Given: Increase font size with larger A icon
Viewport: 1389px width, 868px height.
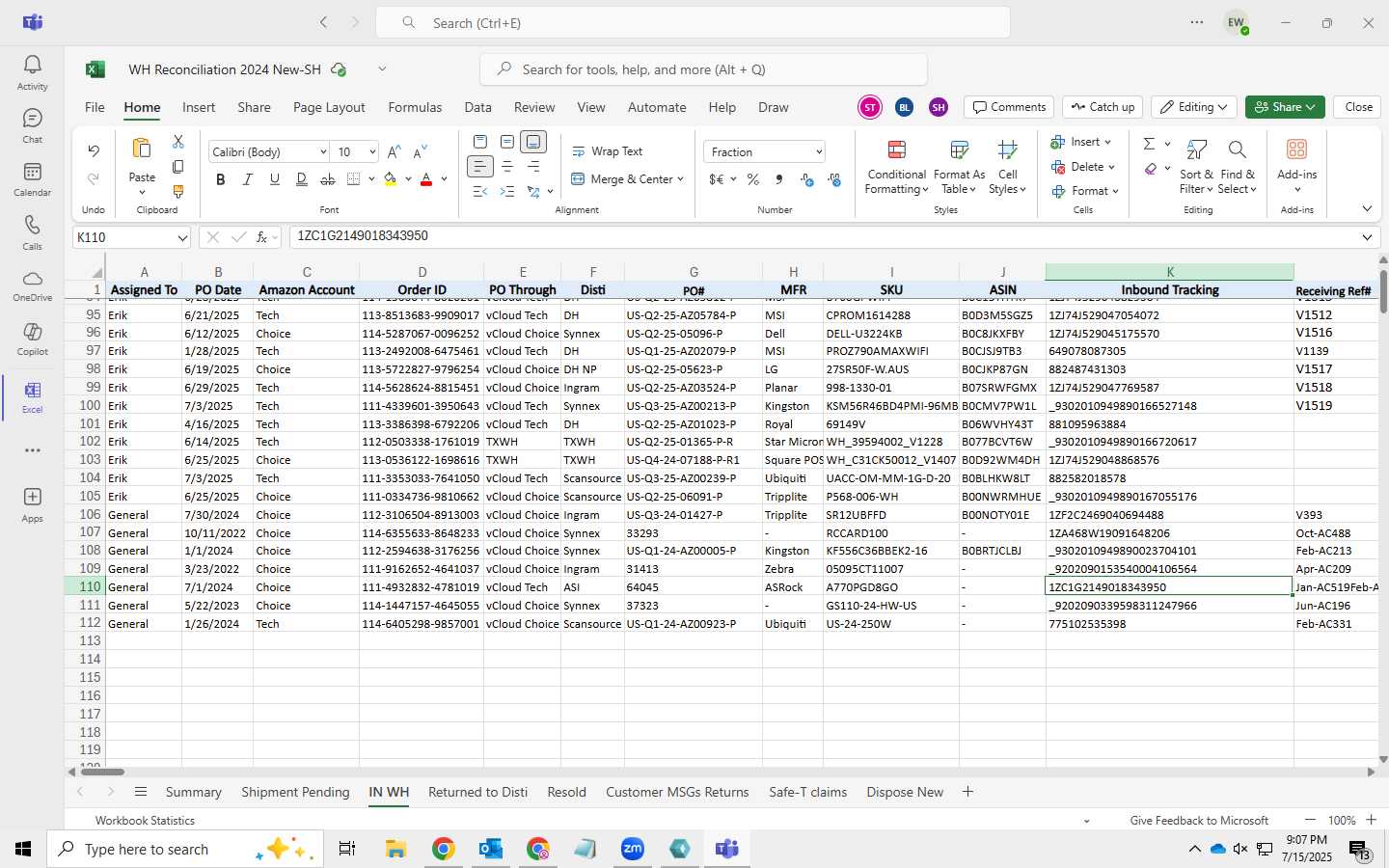Looking at the screenshot, I should click(394, 152).
